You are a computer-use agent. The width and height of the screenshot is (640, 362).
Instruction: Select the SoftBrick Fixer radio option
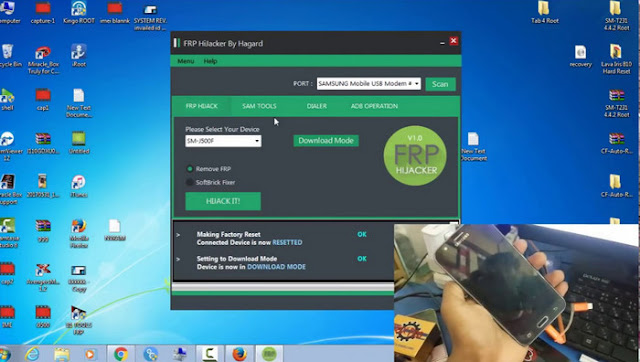click(x=189, y=182)
